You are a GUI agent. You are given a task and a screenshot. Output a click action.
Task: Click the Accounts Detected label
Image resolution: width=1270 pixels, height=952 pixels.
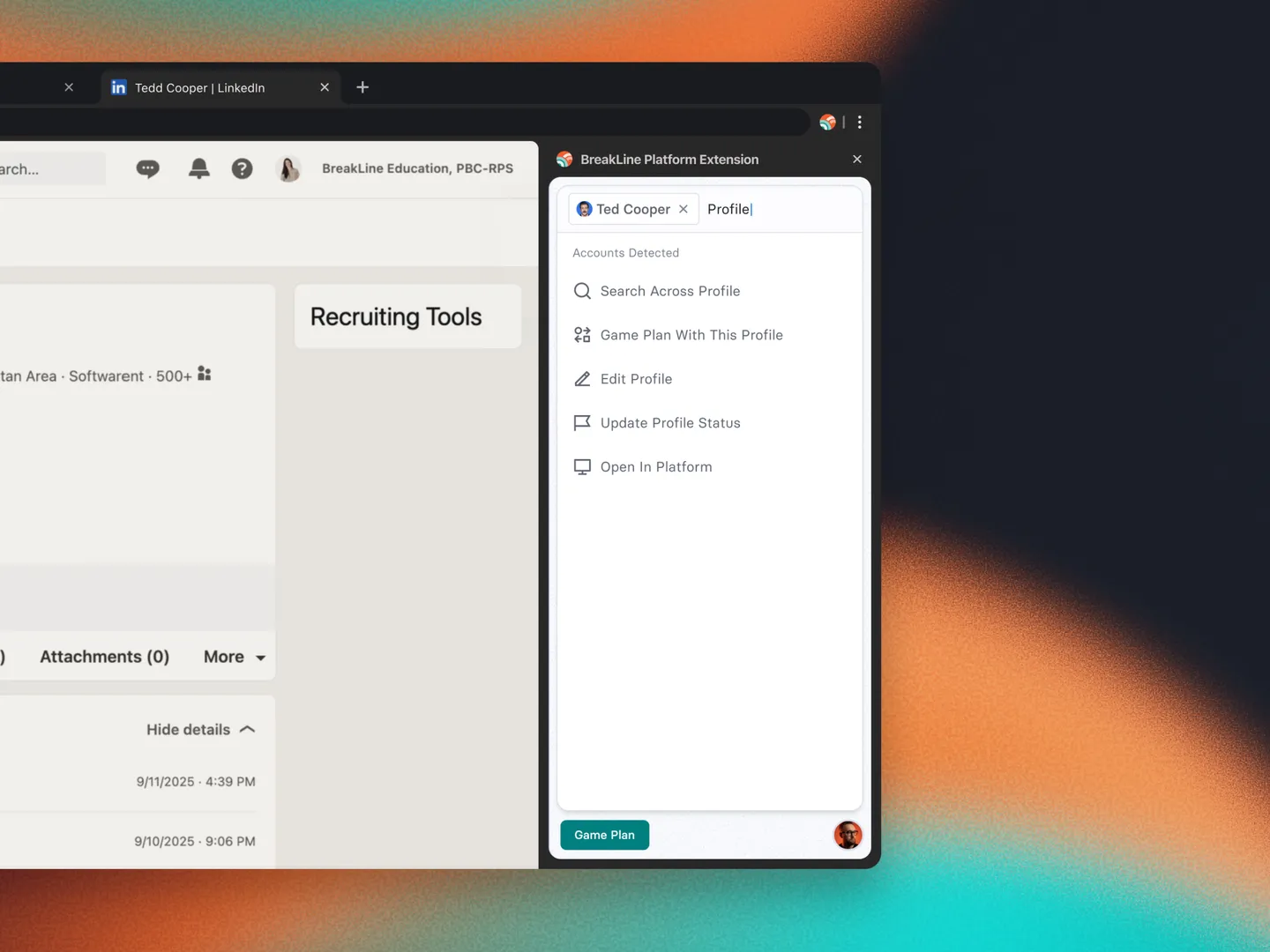[x=625, y=253]
